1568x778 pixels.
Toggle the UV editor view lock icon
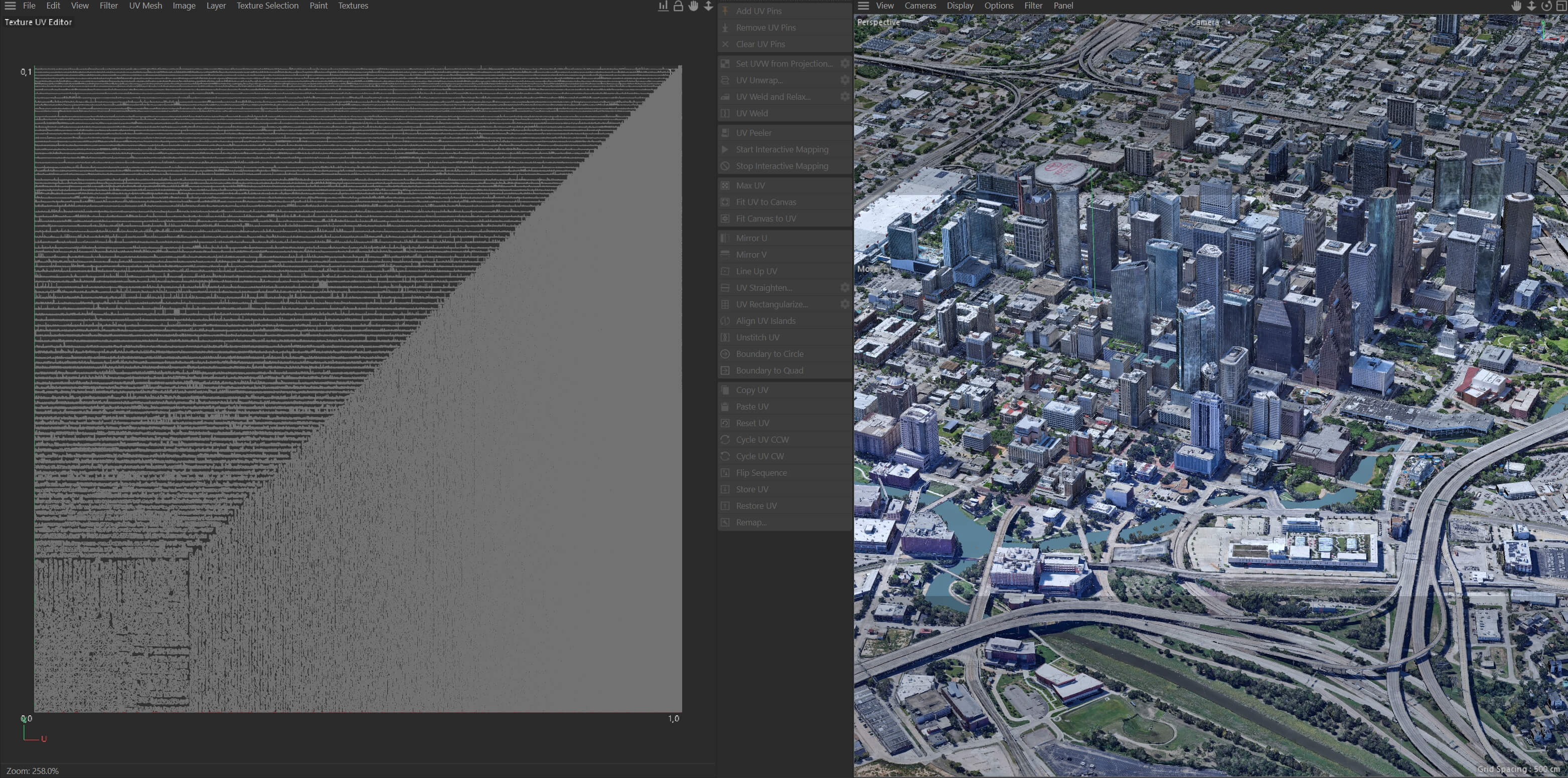(x=678, y=6)
